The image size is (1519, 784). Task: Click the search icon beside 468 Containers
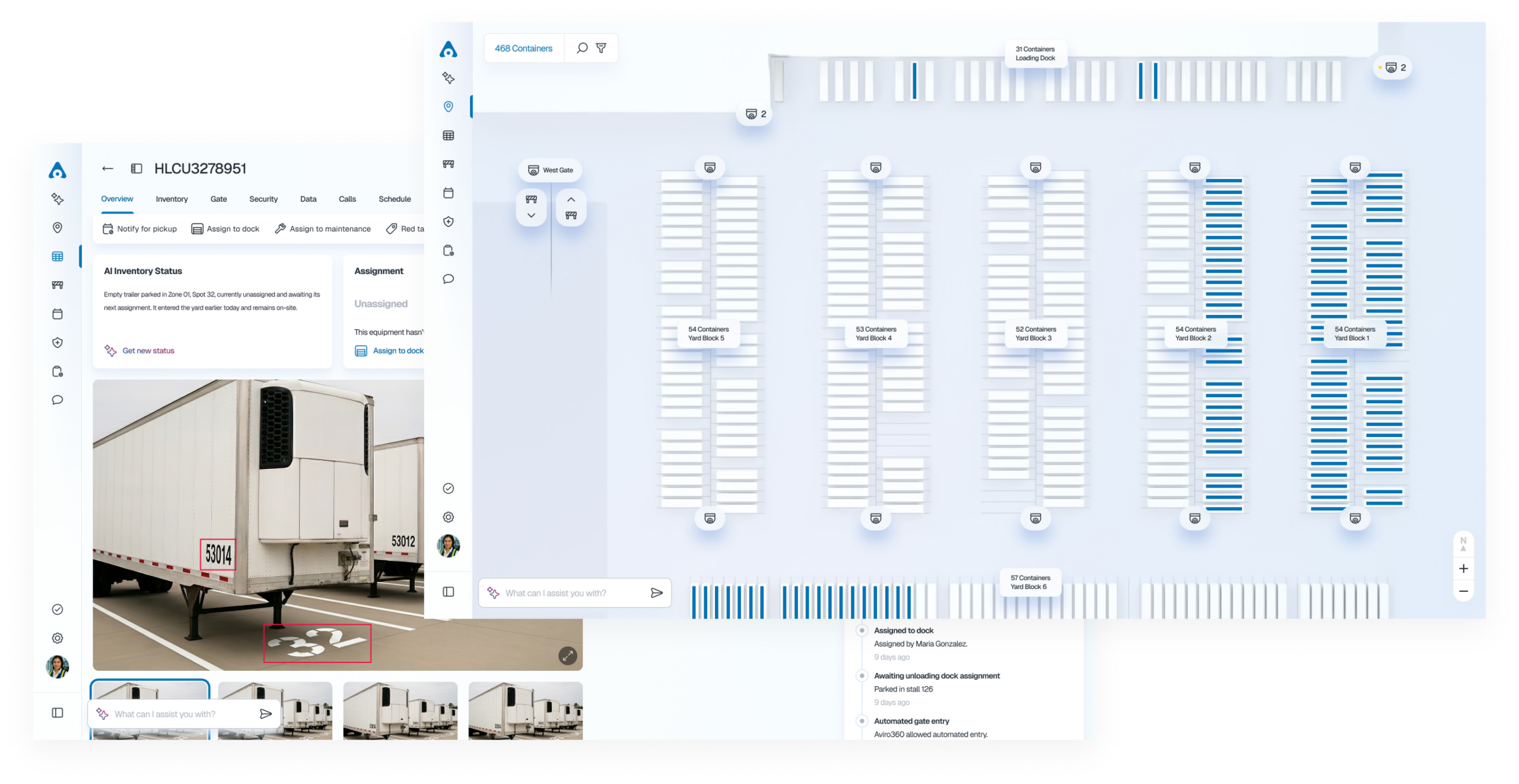click(582, 48)
